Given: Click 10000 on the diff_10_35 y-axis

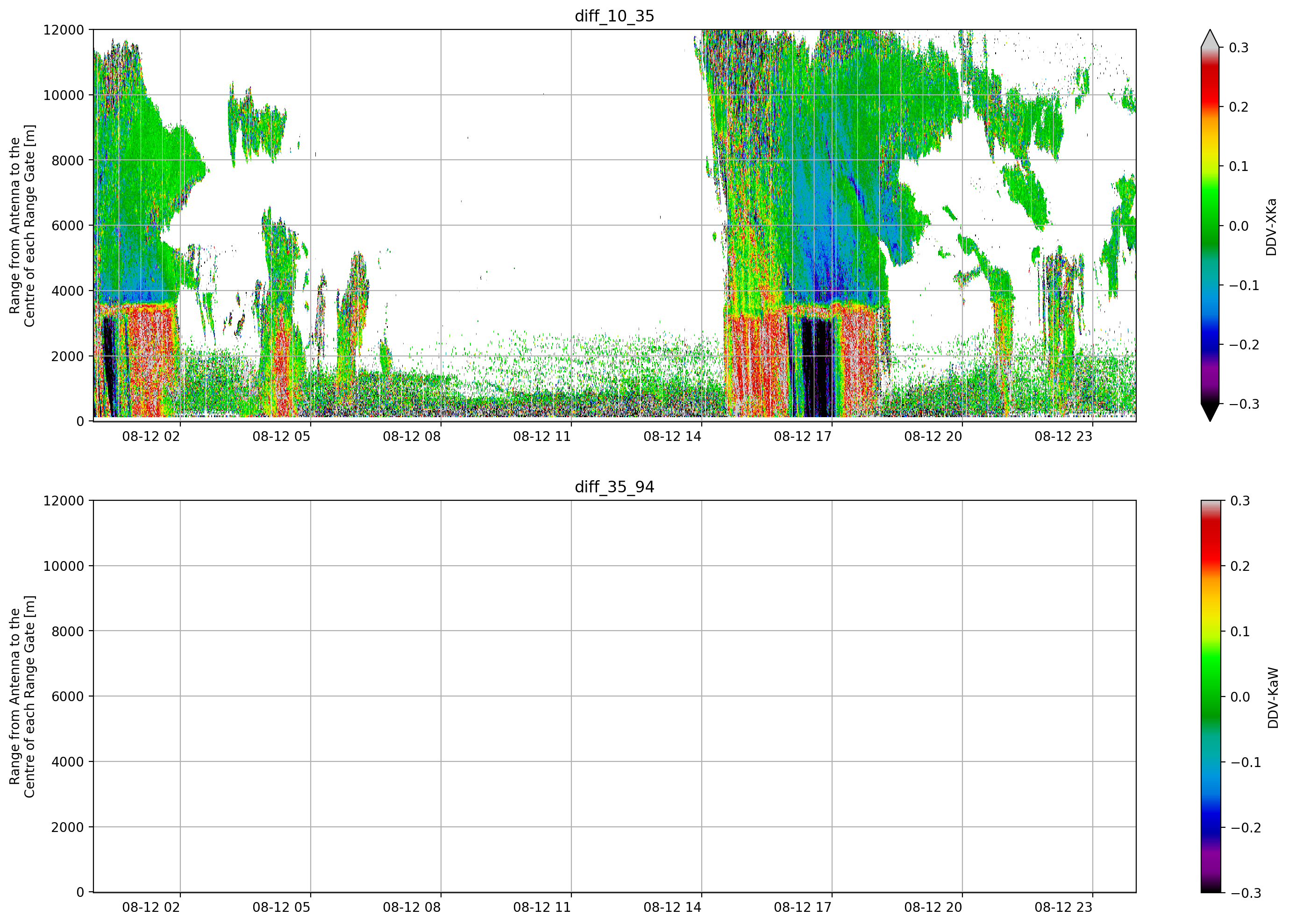Looking at the screenshot, I should click(x=64, y=95).
